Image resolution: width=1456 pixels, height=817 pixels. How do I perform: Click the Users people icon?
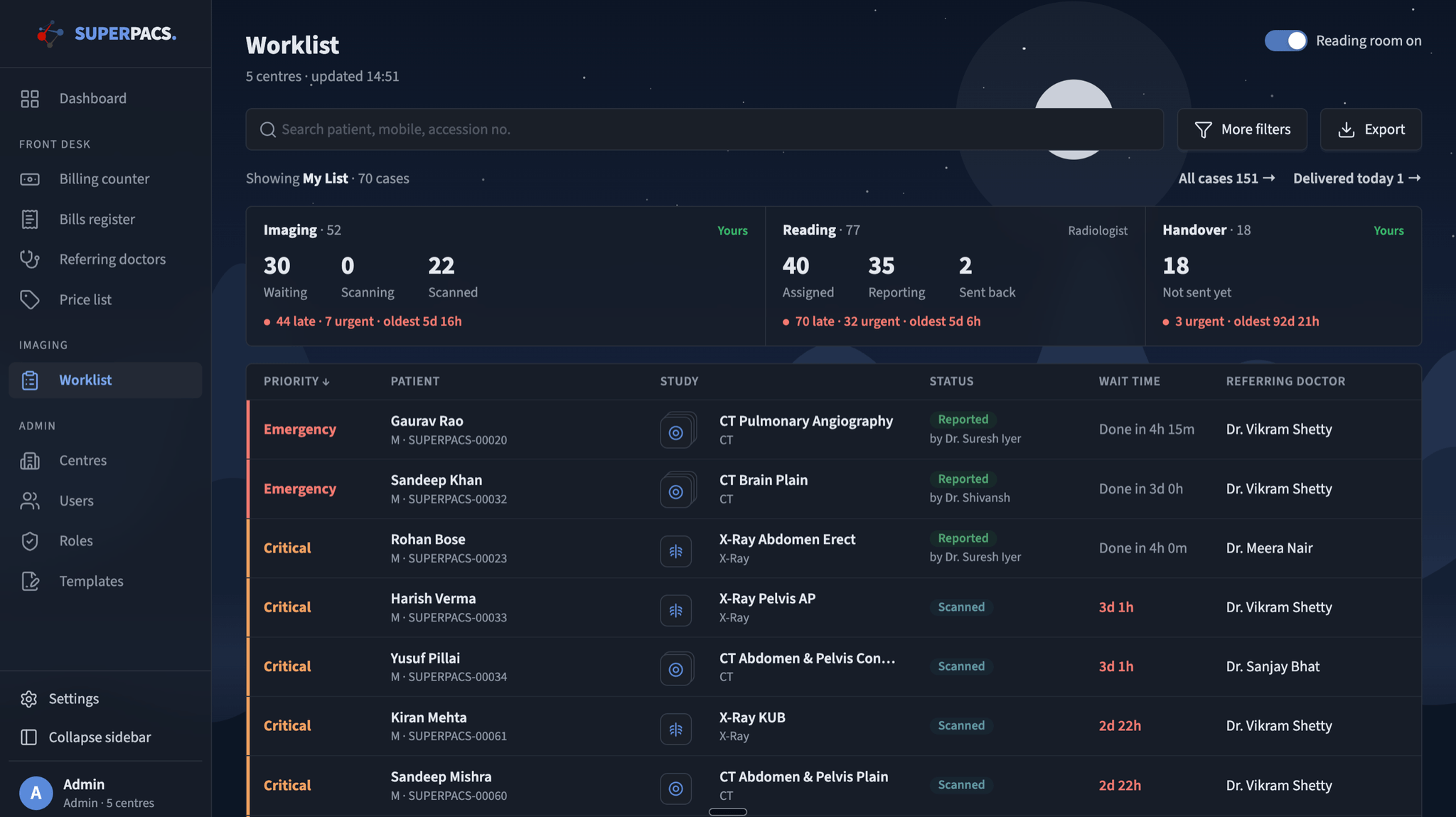(30, 501)
